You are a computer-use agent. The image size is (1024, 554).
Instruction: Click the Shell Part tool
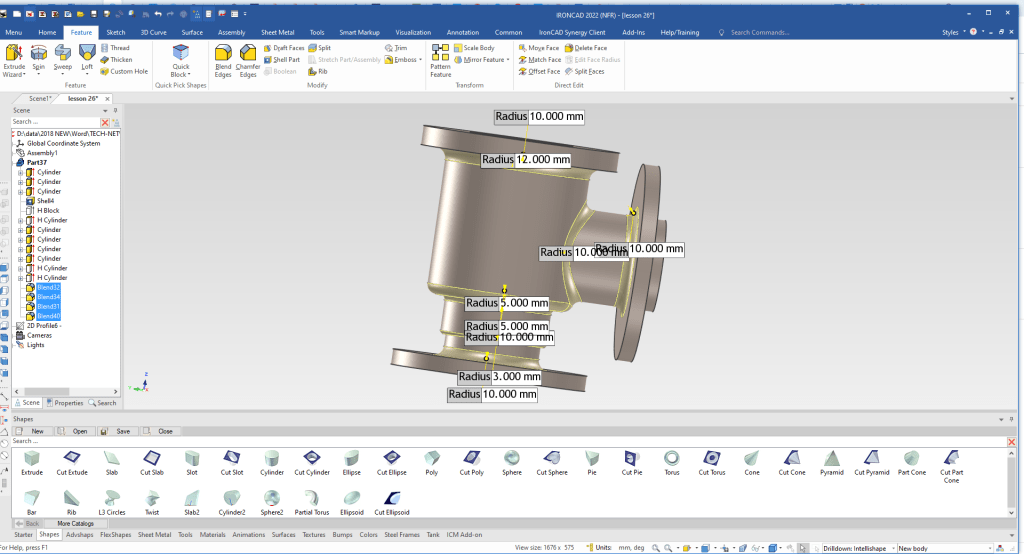tap(281, 59)
